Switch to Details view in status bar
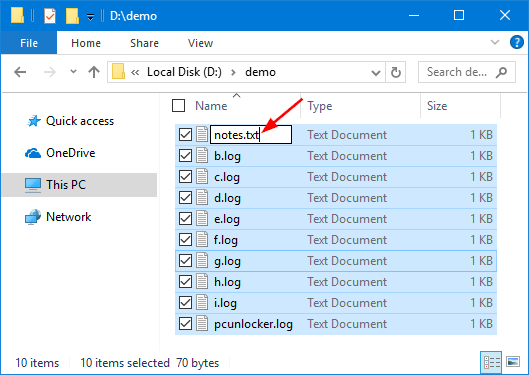The width and height of the screenshot is (529, 375). (x=491, y=363)
